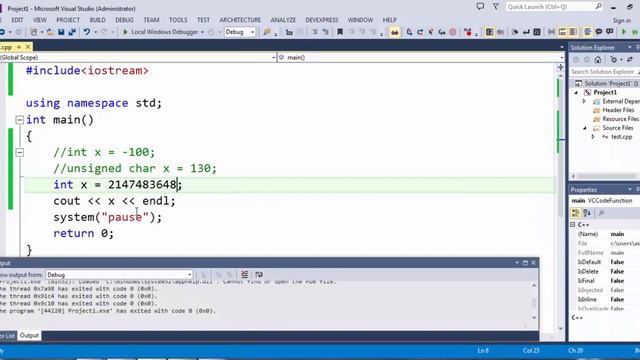Expand External Dependencies node
The image size is (640, 360).
[584, 101]
